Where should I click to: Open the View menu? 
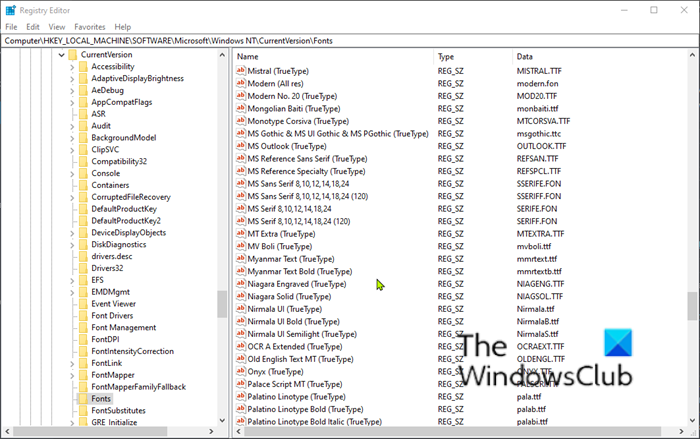tap(57, 27)
